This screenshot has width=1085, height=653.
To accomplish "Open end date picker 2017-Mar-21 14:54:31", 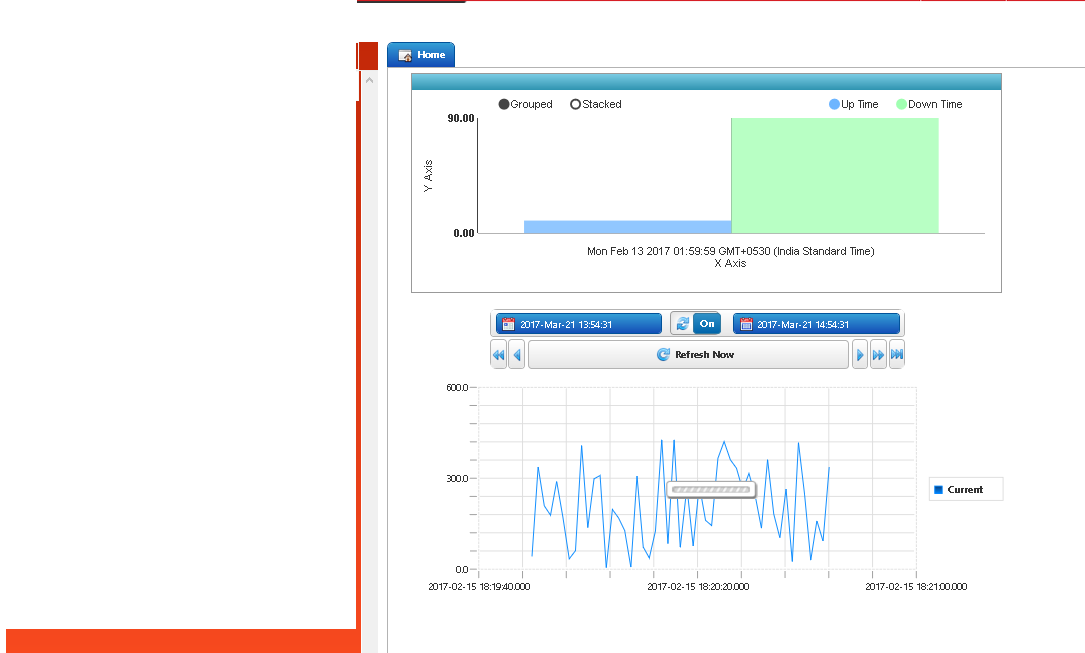I will [x=816, y=324].
